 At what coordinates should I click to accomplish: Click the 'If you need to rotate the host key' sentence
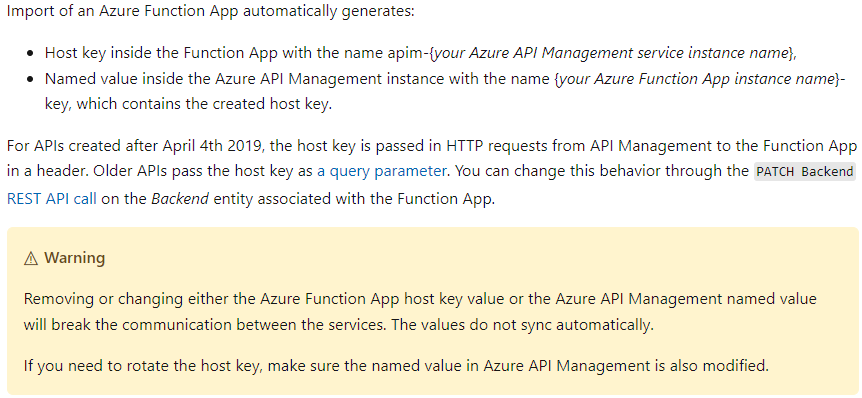point(396,366)
